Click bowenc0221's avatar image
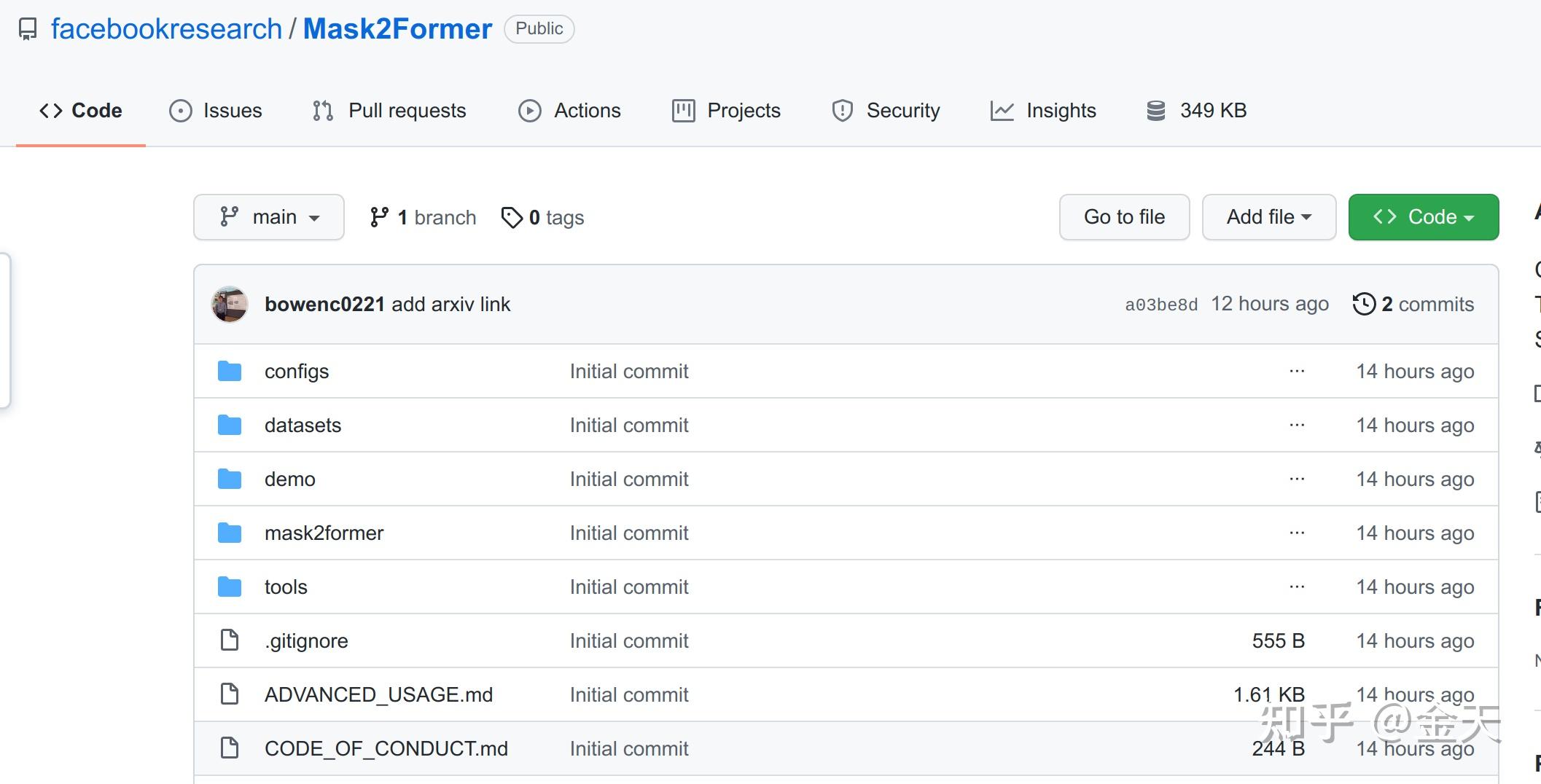Screen dimensions: 1541x784 pyautogui.click(x=230, y=304)
